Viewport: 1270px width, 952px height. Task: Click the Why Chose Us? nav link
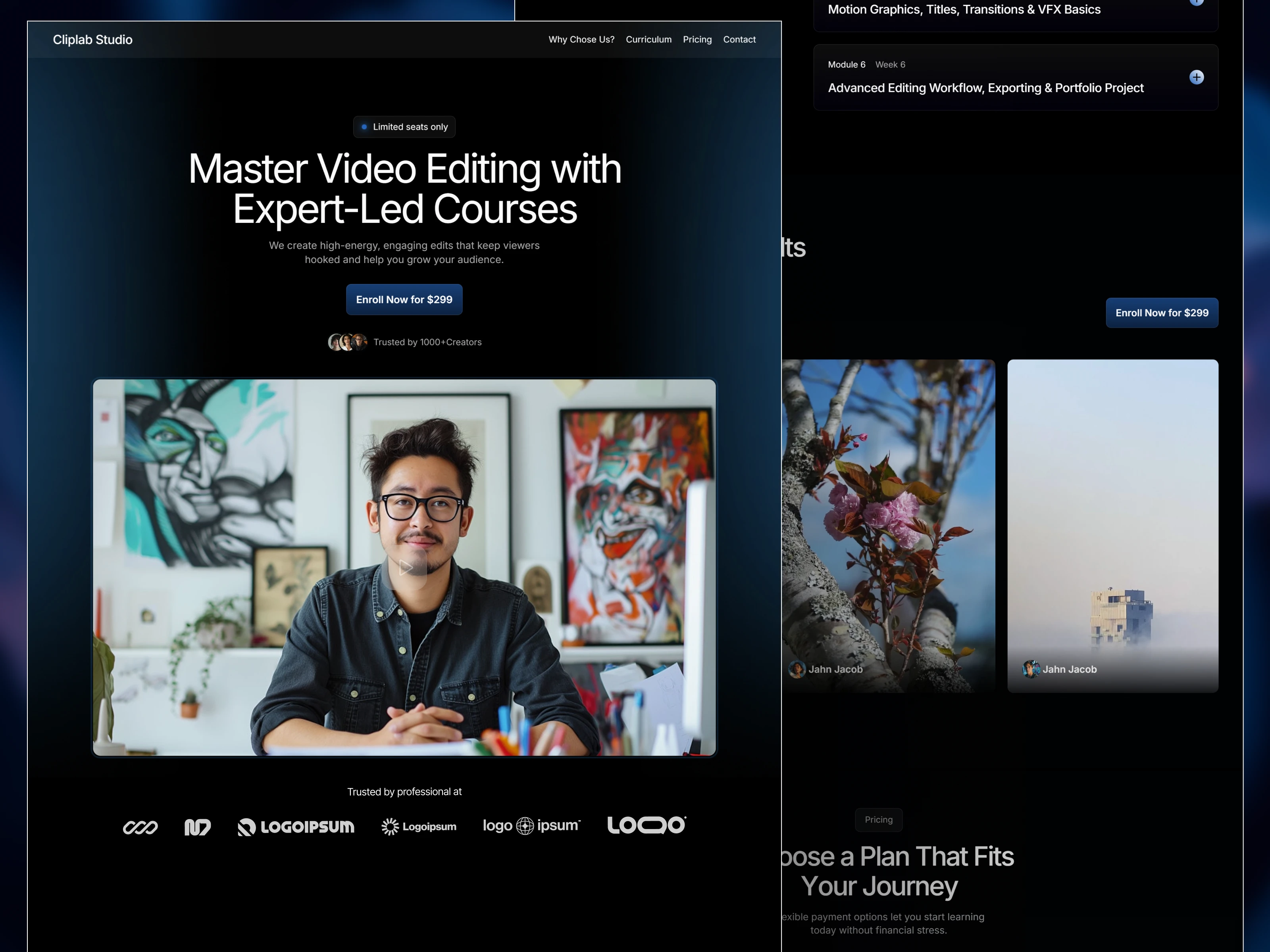(581, 40)
